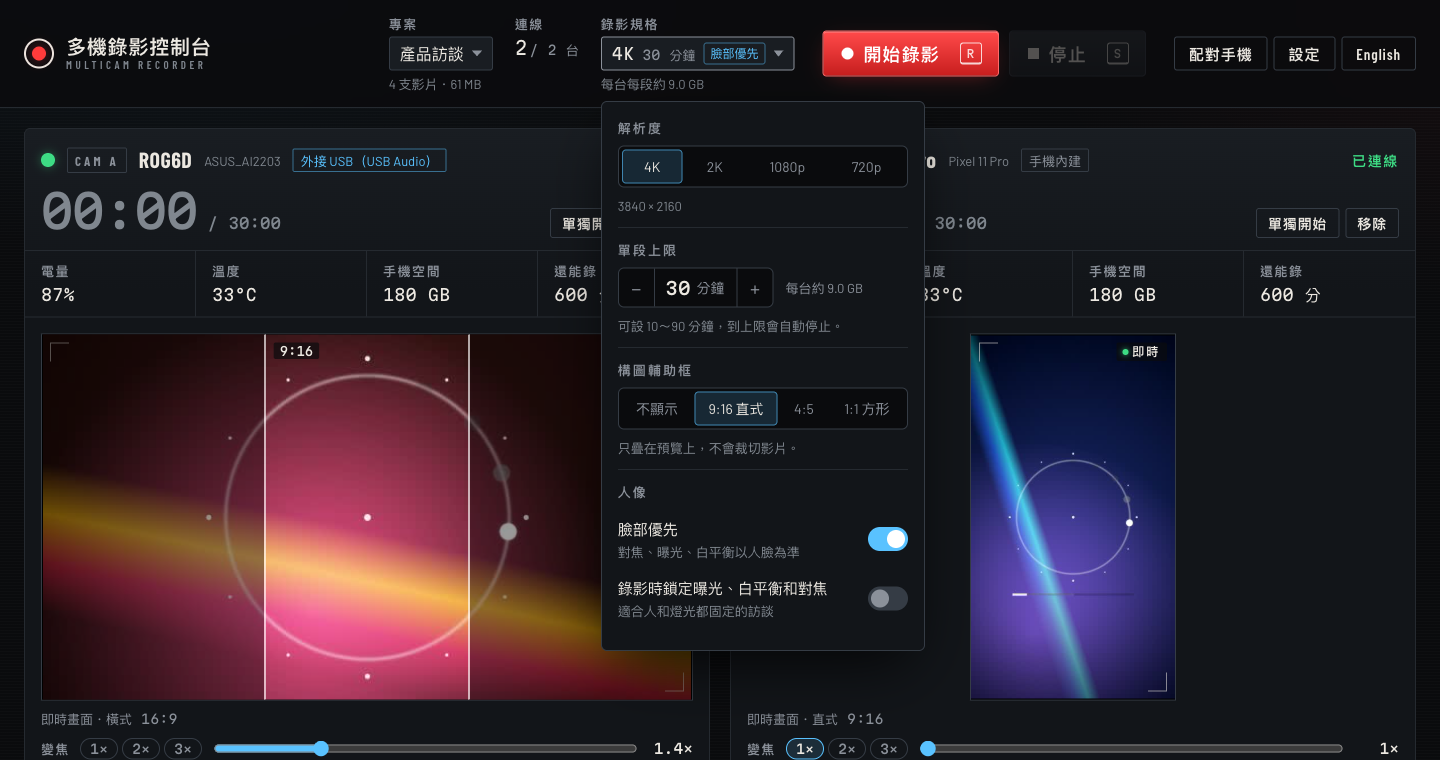Set ROG6D zoom to 1× preset
The width and height of the screenshot is (1440, 760).
click(99, 748)
